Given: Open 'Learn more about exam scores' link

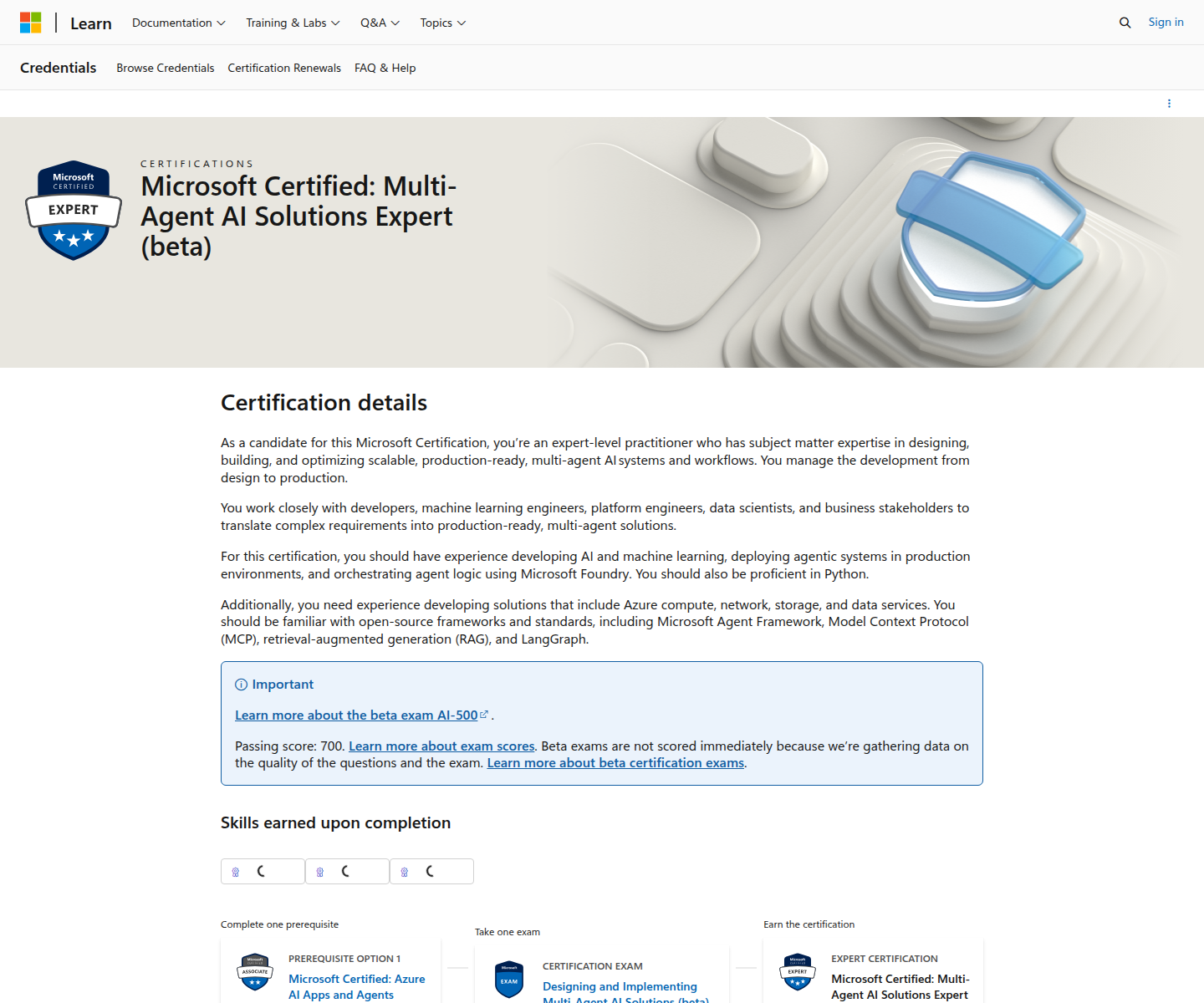Looking at the screenshot, I should [441, 746].
